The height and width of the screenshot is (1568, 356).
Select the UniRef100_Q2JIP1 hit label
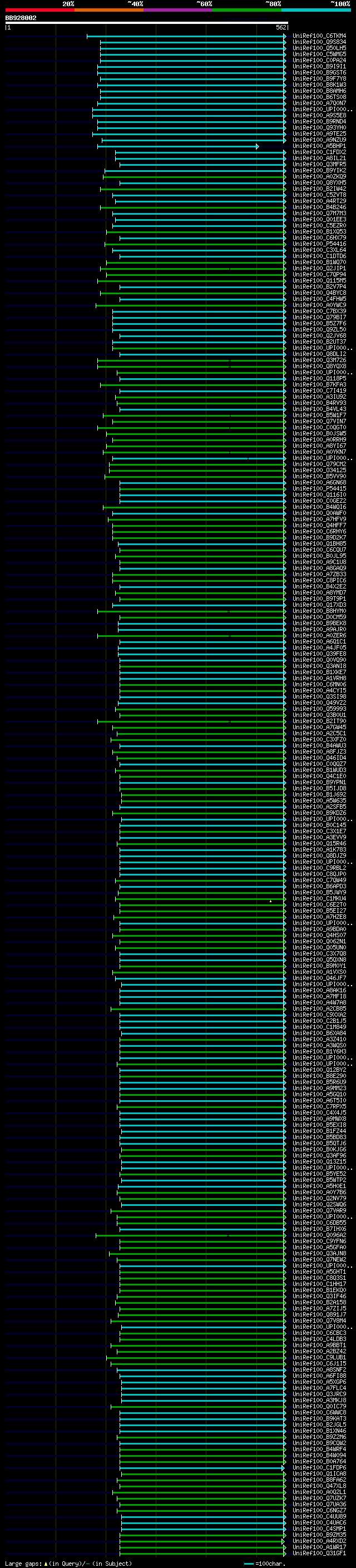point(319,269)
